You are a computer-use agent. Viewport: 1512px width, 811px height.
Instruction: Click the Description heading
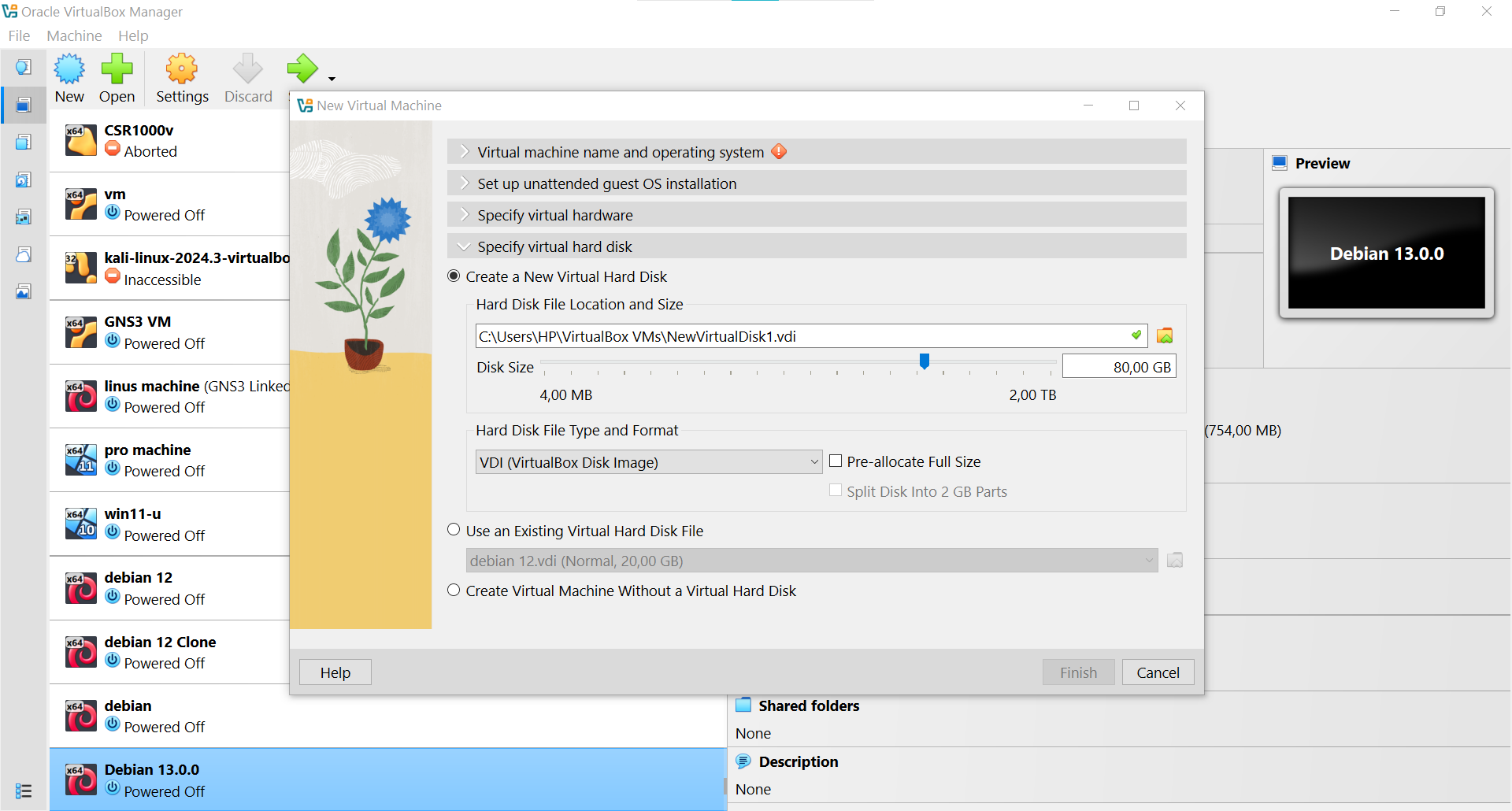click(799, 761)
